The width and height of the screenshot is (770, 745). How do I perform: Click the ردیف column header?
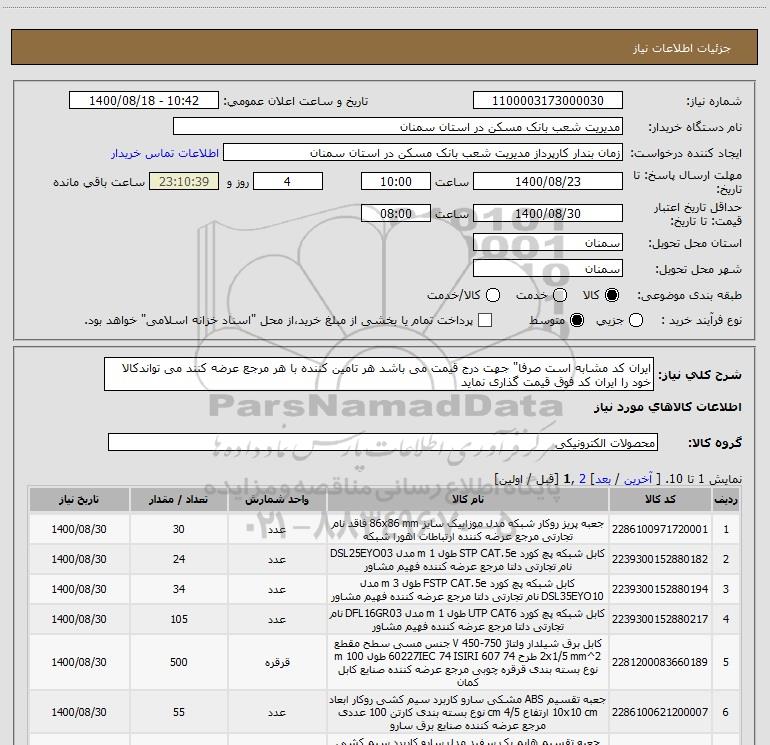coord(726,499)
